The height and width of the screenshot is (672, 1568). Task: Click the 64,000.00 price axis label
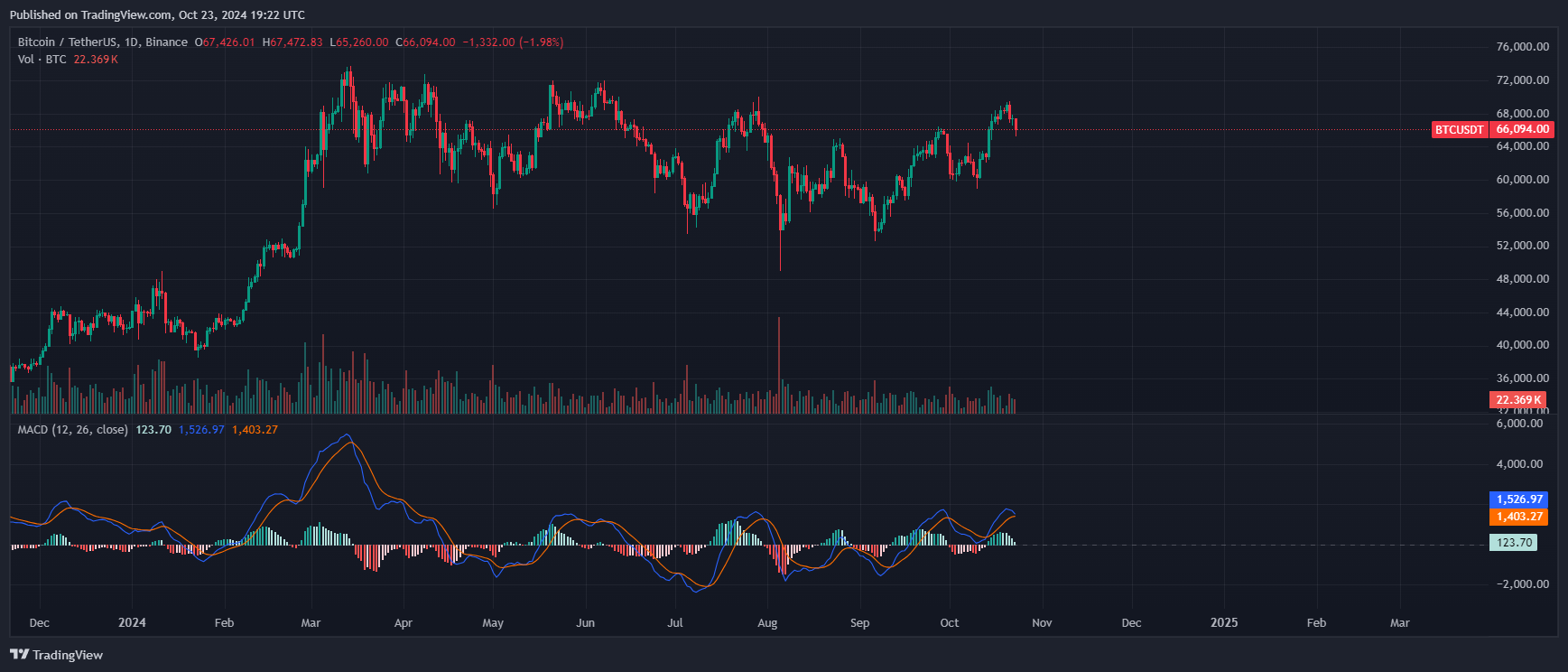tap(1522, 146)
